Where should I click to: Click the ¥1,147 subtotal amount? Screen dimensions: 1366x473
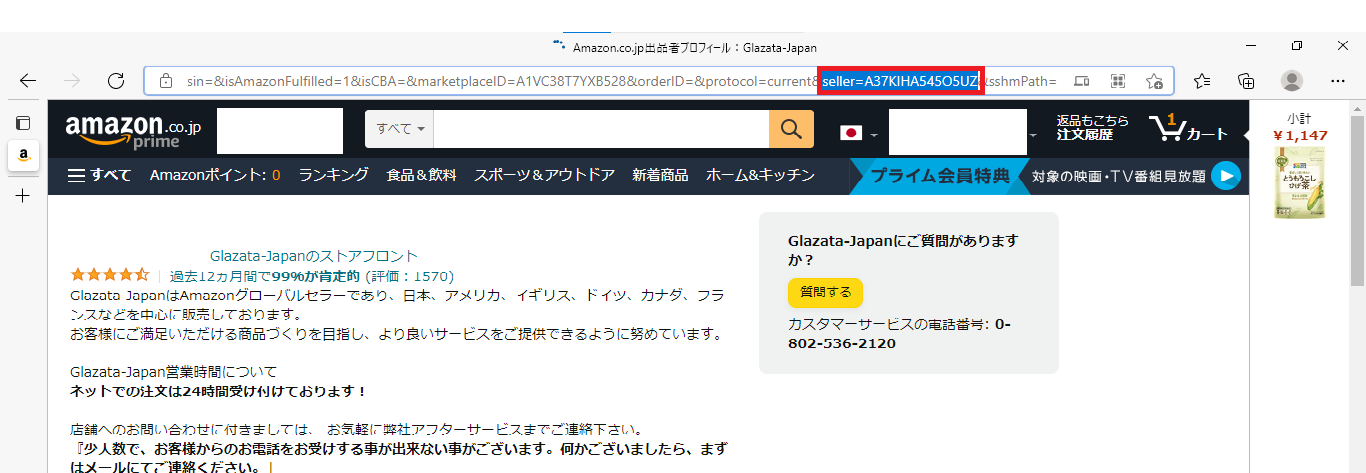(x=1300, y=135)
